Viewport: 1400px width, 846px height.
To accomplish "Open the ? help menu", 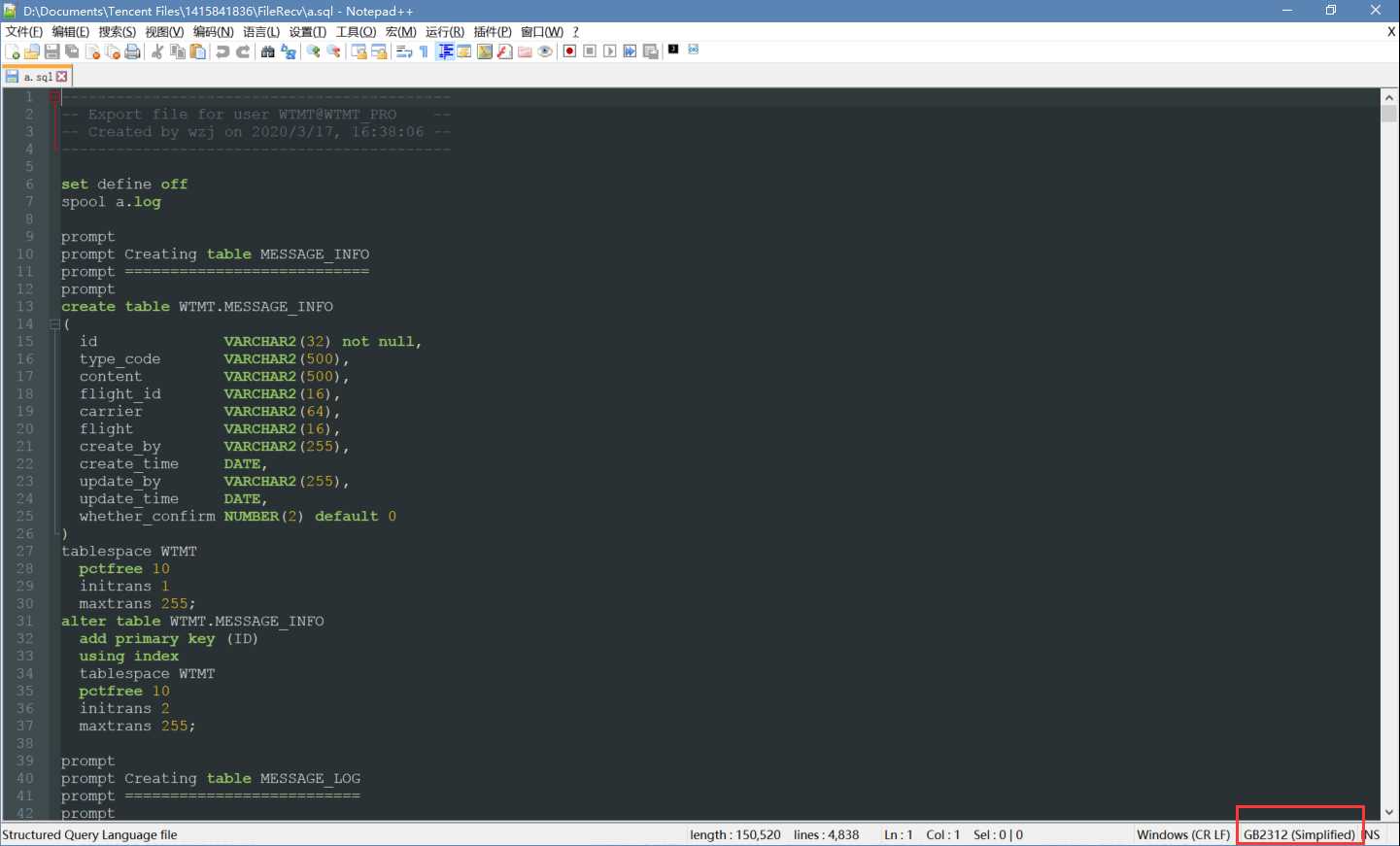I will click(575, 32).
